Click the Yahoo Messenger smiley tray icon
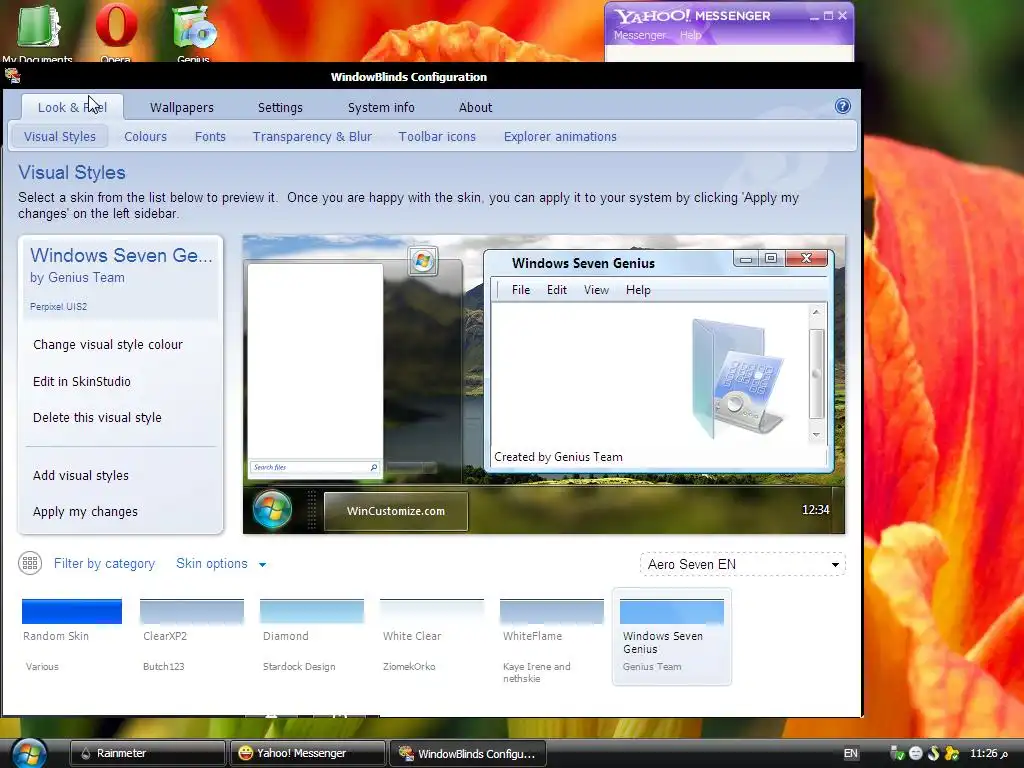Image resolution: width=1024 pixels, height=768 pixels. [x=916, y=754]
